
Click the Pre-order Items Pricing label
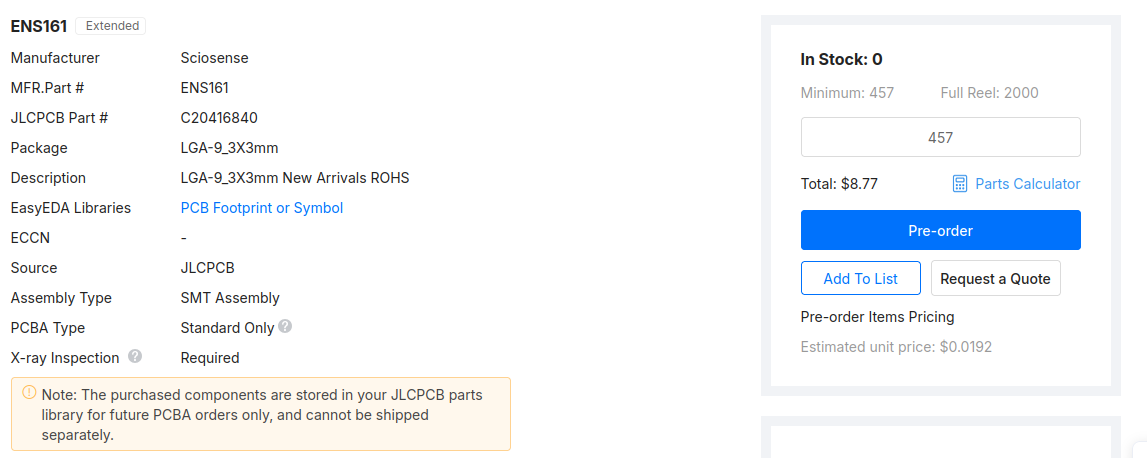click(877, 317)
